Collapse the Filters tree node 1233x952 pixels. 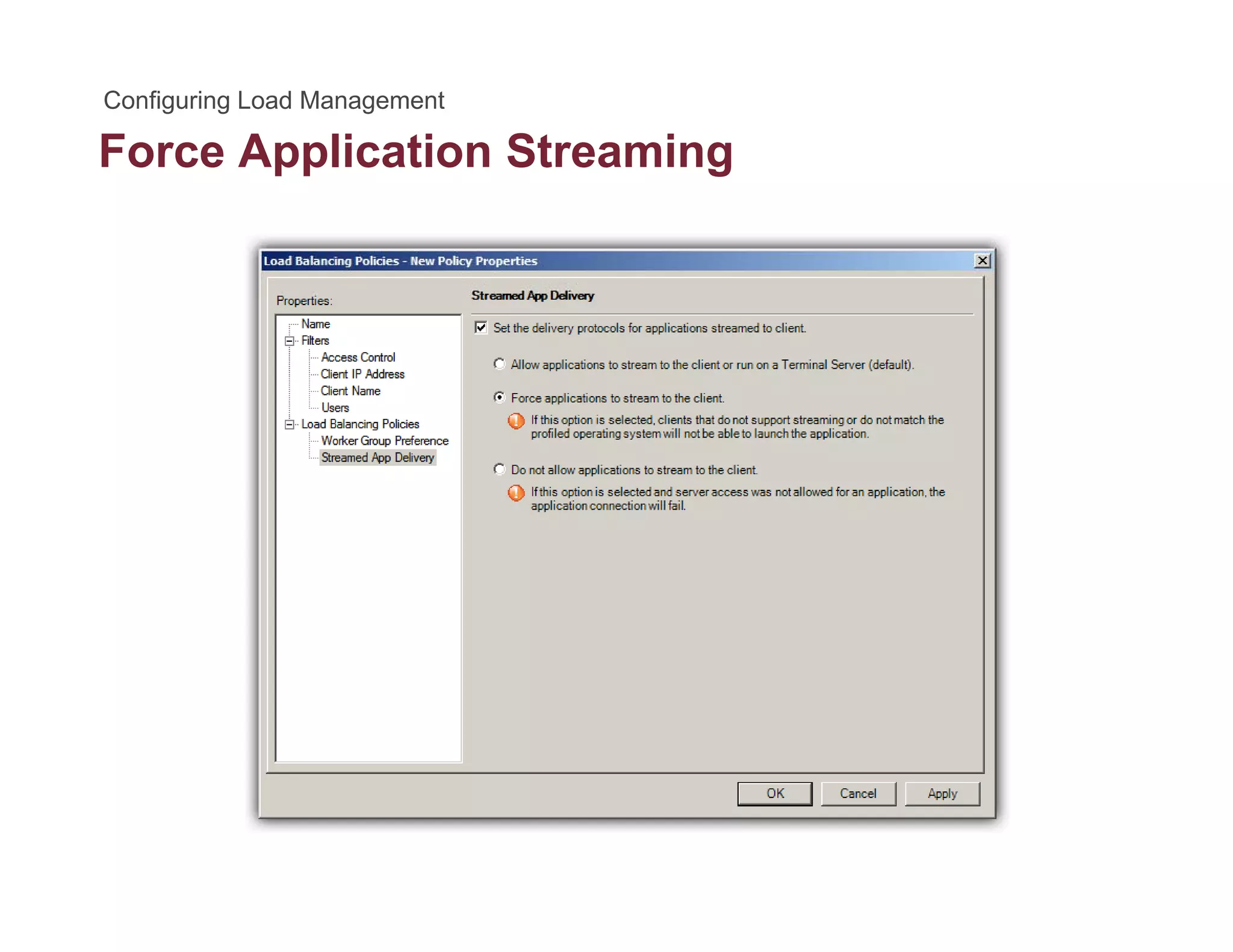tap(290, 341)
